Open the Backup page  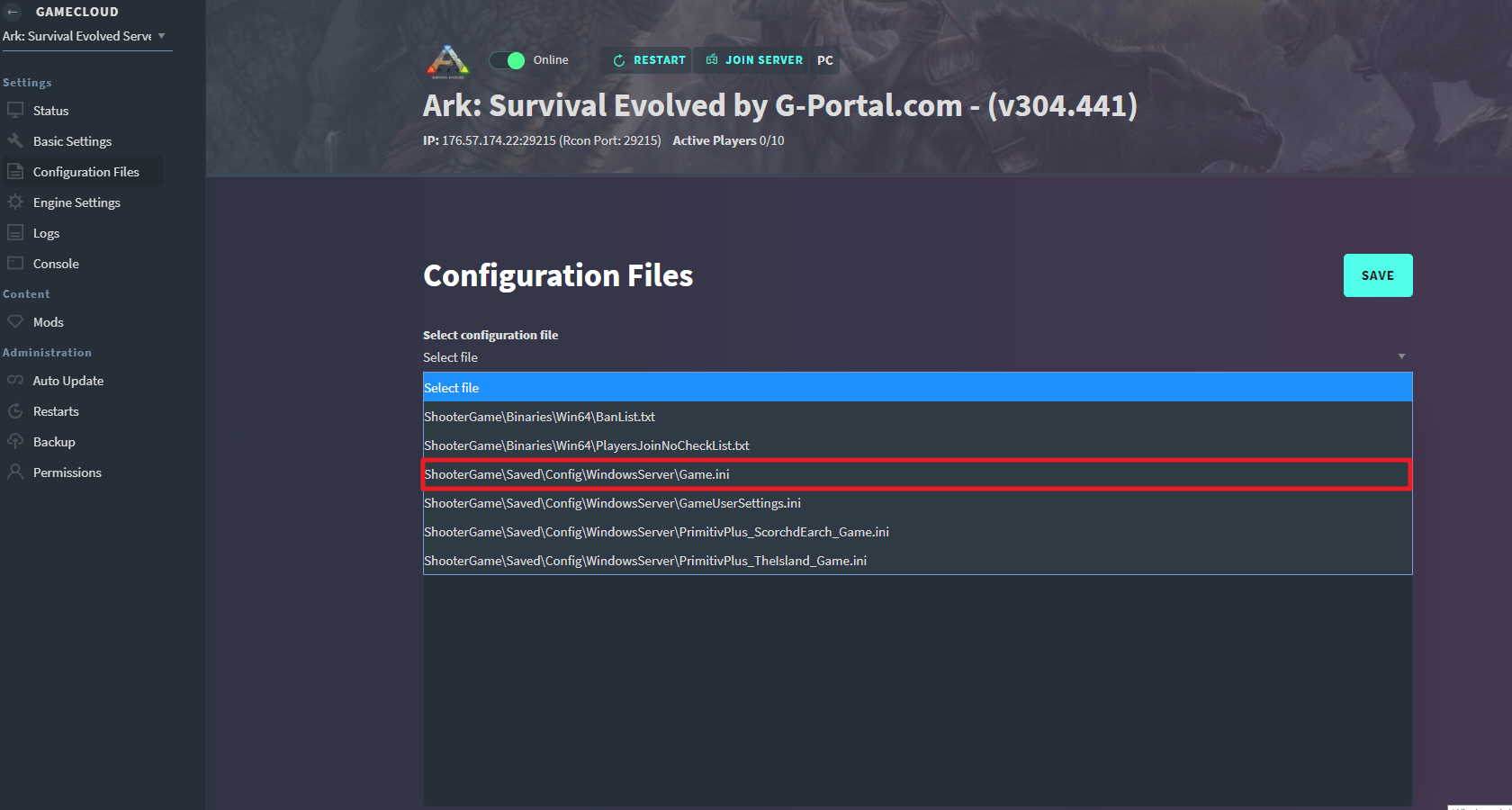(x=54, y=441)
